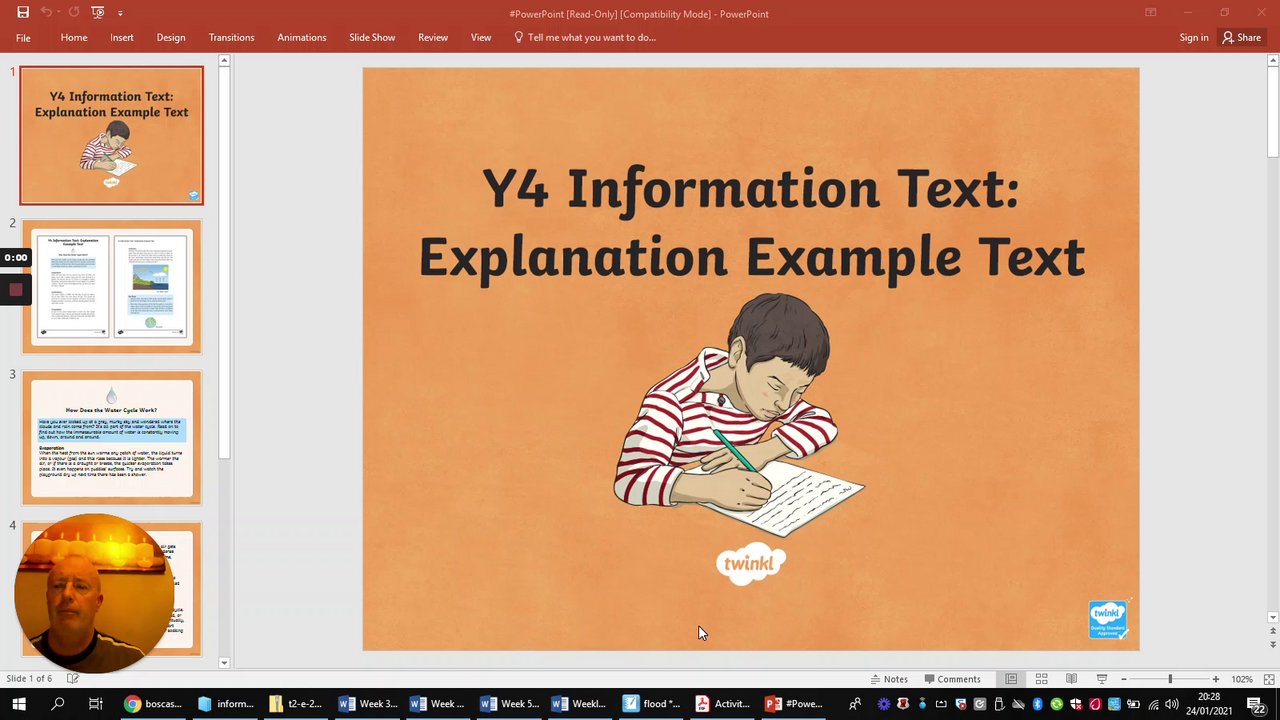Click volume speaker icon in system tray
Image resolution: width=1280 pixels, height=720 pixels.
click(x=1171, y=704)
